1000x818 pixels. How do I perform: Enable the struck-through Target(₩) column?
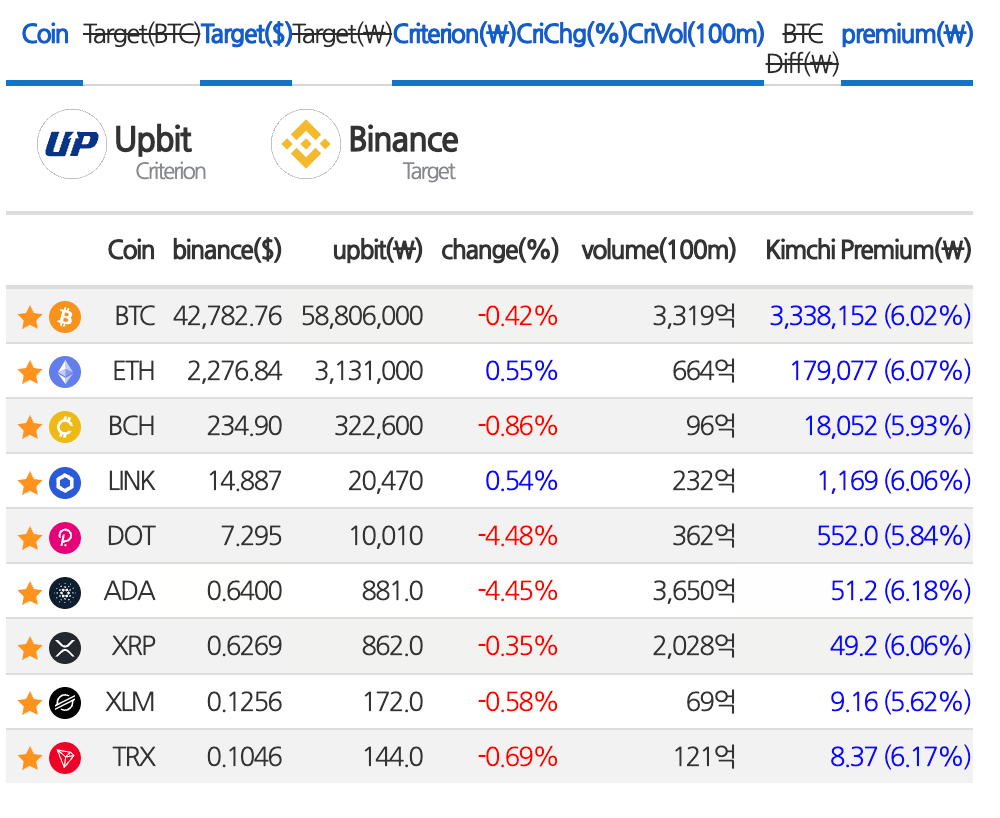click(341, 33)
